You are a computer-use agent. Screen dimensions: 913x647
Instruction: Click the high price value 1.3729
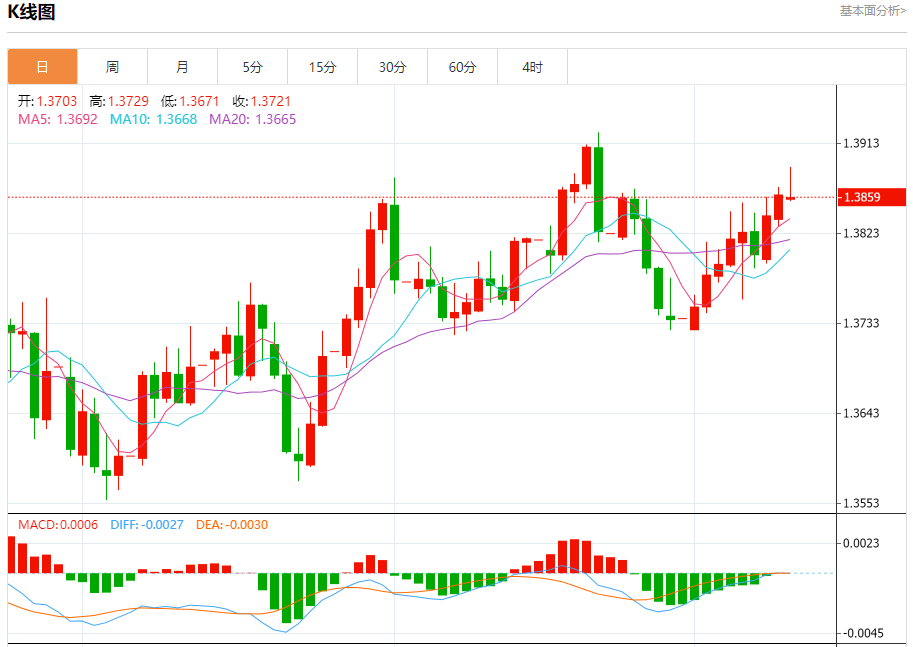[x=128, y=101]
